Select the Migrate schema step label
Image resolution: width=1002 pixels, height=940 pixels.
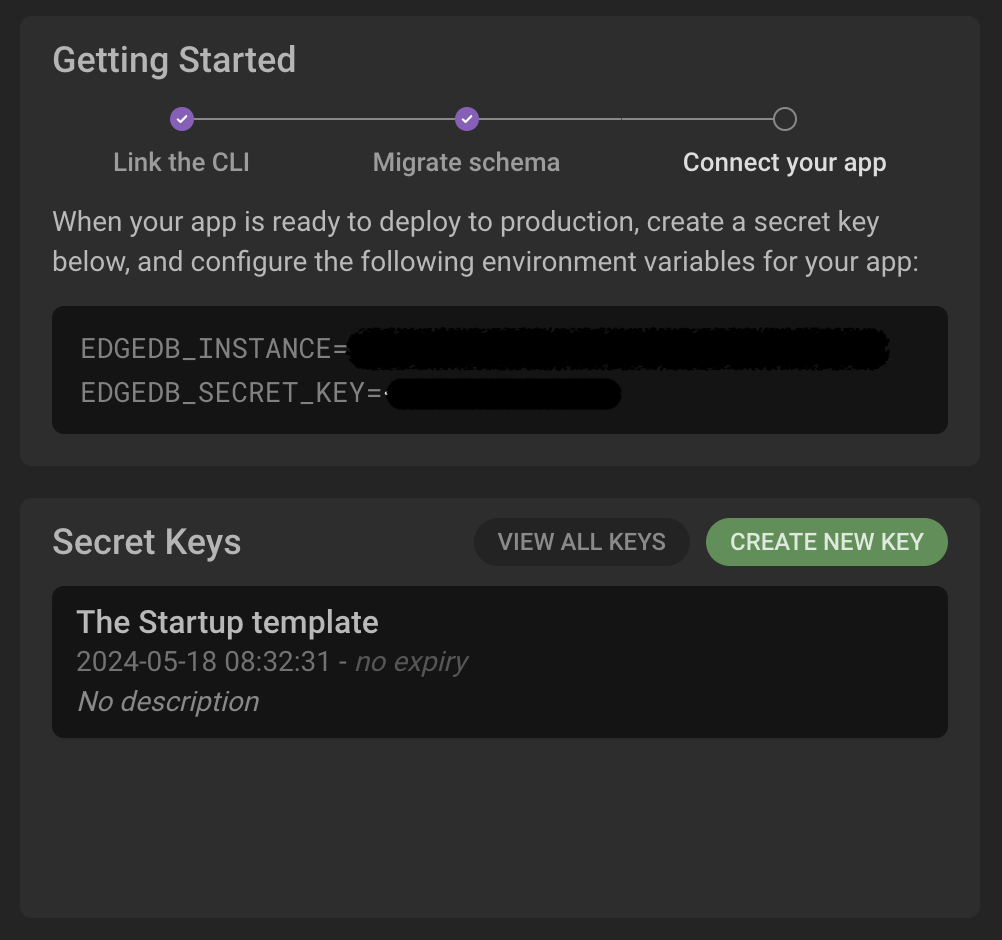tap(466, 162)
